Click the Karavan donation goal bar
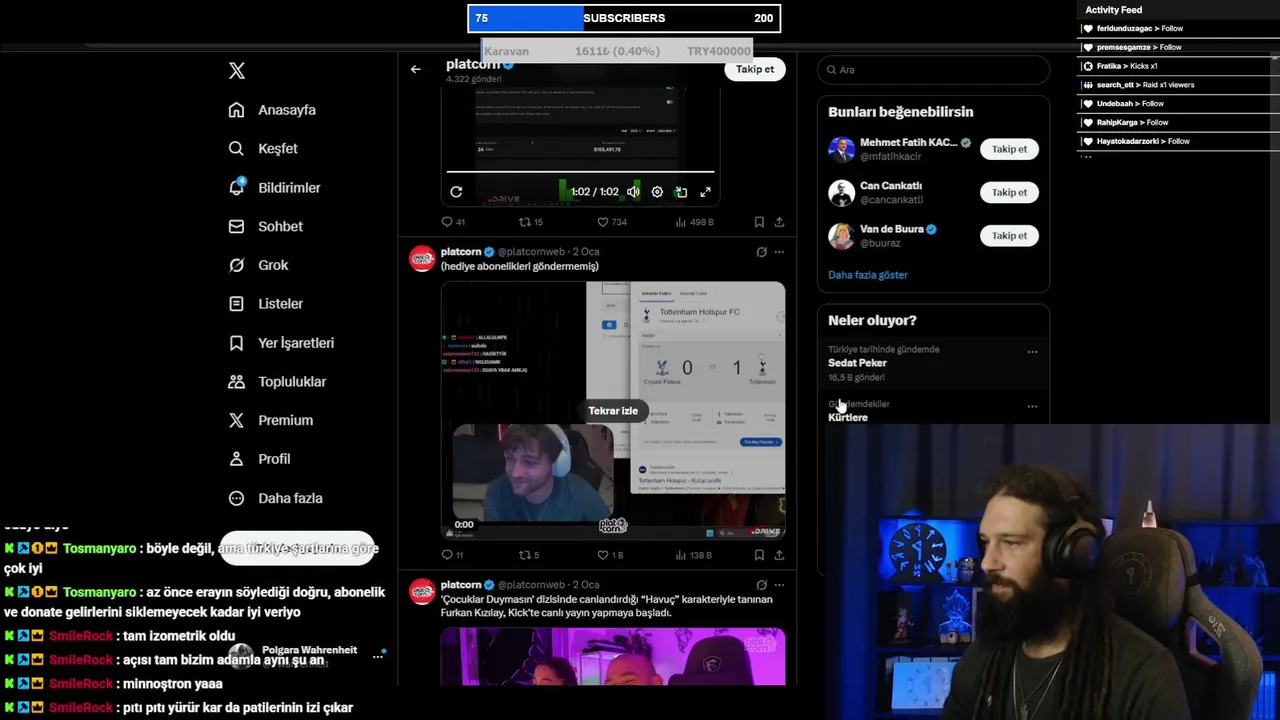The height and width of the screenshot is (720, 1280). tap(617, 51)
